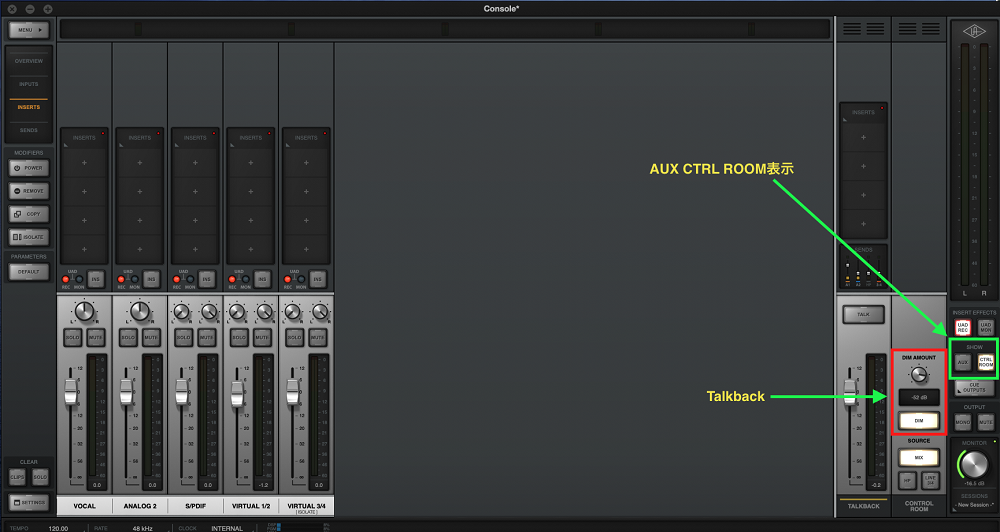The height and width of the screenshot is (532, 1000).
Task: Activate the ISOLATE modifier button
Action: tap(29, 237)
